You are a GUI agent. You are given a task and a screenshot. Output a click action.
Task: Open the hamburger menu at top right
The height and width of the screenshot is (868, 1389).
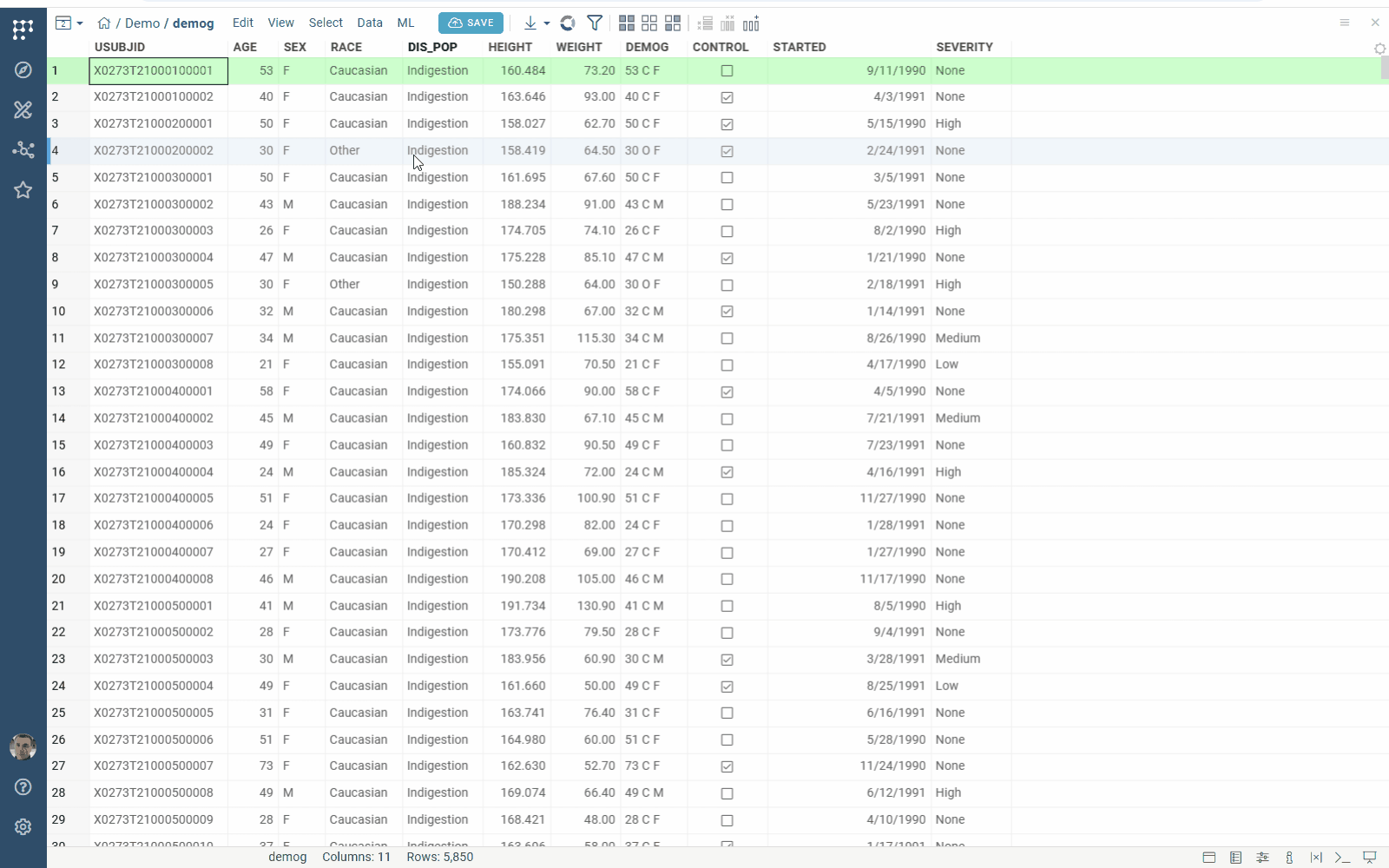[1344, 23]
